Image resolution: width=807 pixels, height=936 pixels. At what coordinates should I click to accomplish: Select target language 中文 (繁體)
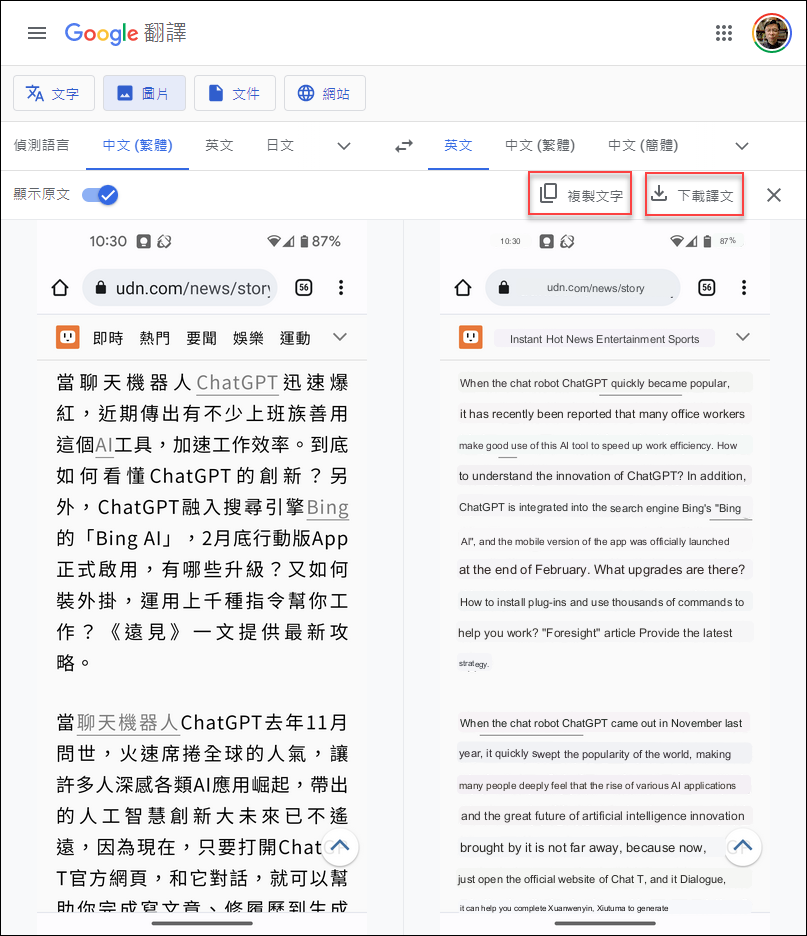(x=540, y=145)
